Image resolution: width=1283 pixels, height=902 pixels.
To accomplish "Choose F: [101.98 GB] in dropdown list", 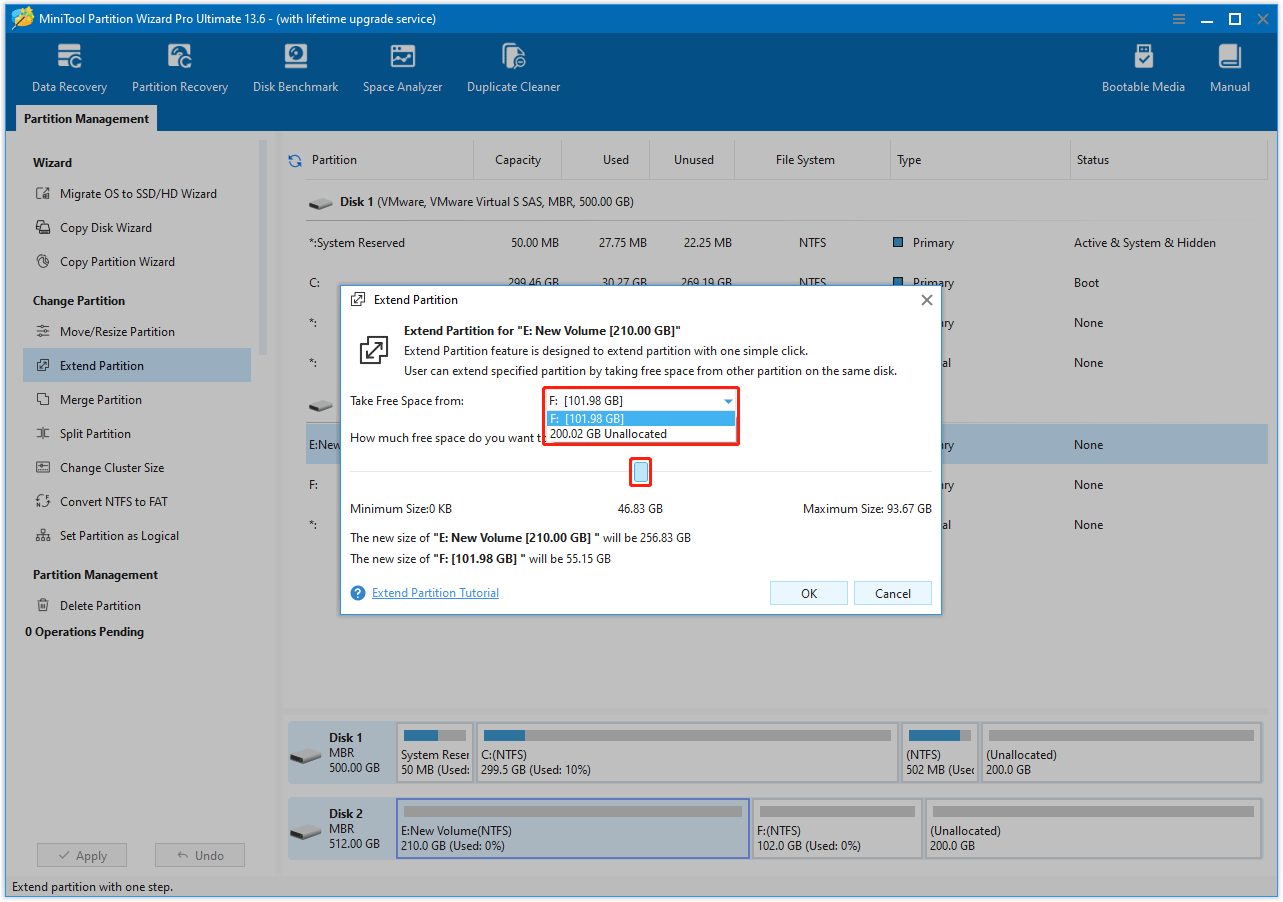I will point(640,419).
